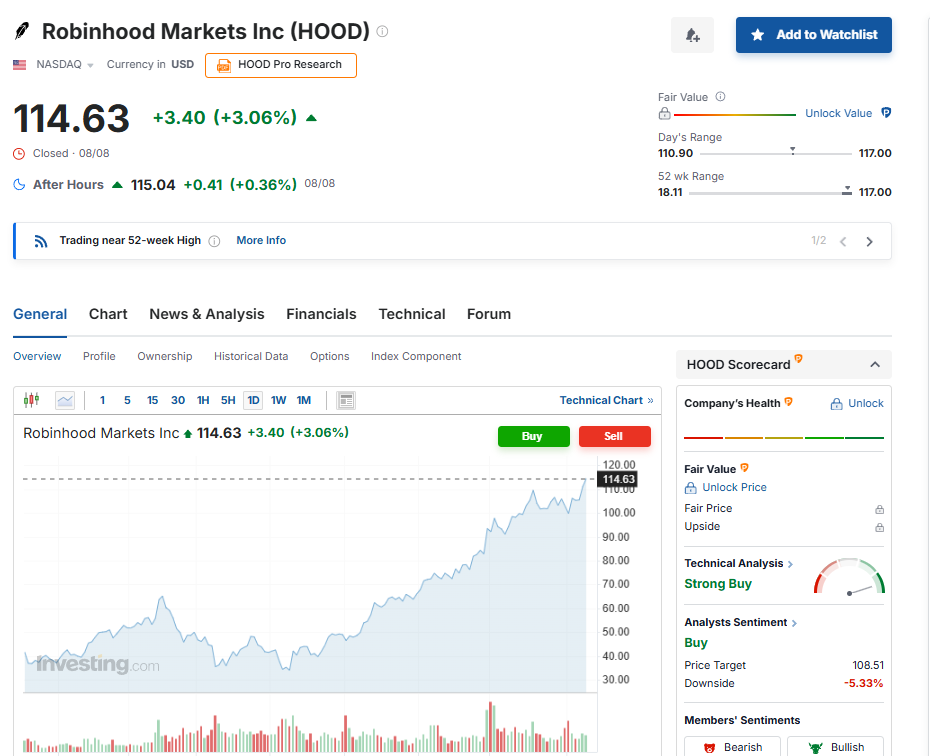Select candlestick chart type icon

pos(31,400)
